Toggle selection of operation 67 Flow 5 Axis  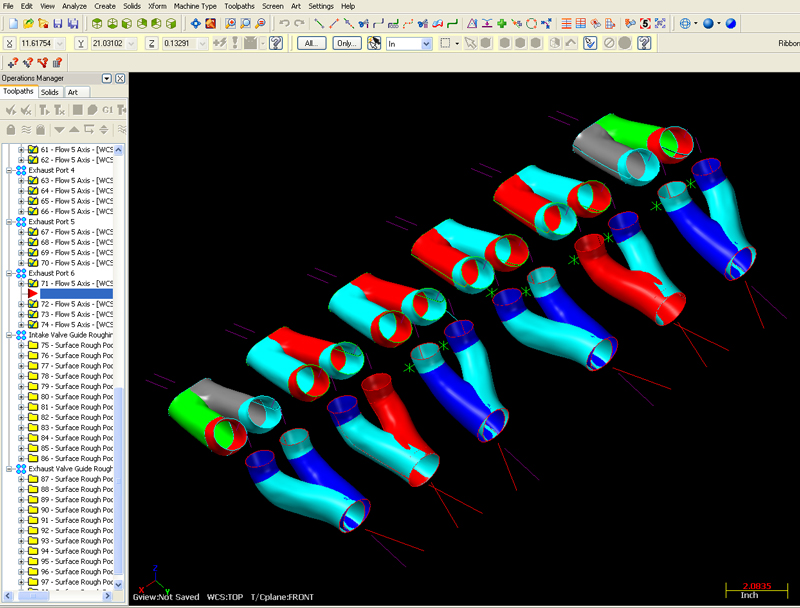pyautogui.click(x=33, y=232)
